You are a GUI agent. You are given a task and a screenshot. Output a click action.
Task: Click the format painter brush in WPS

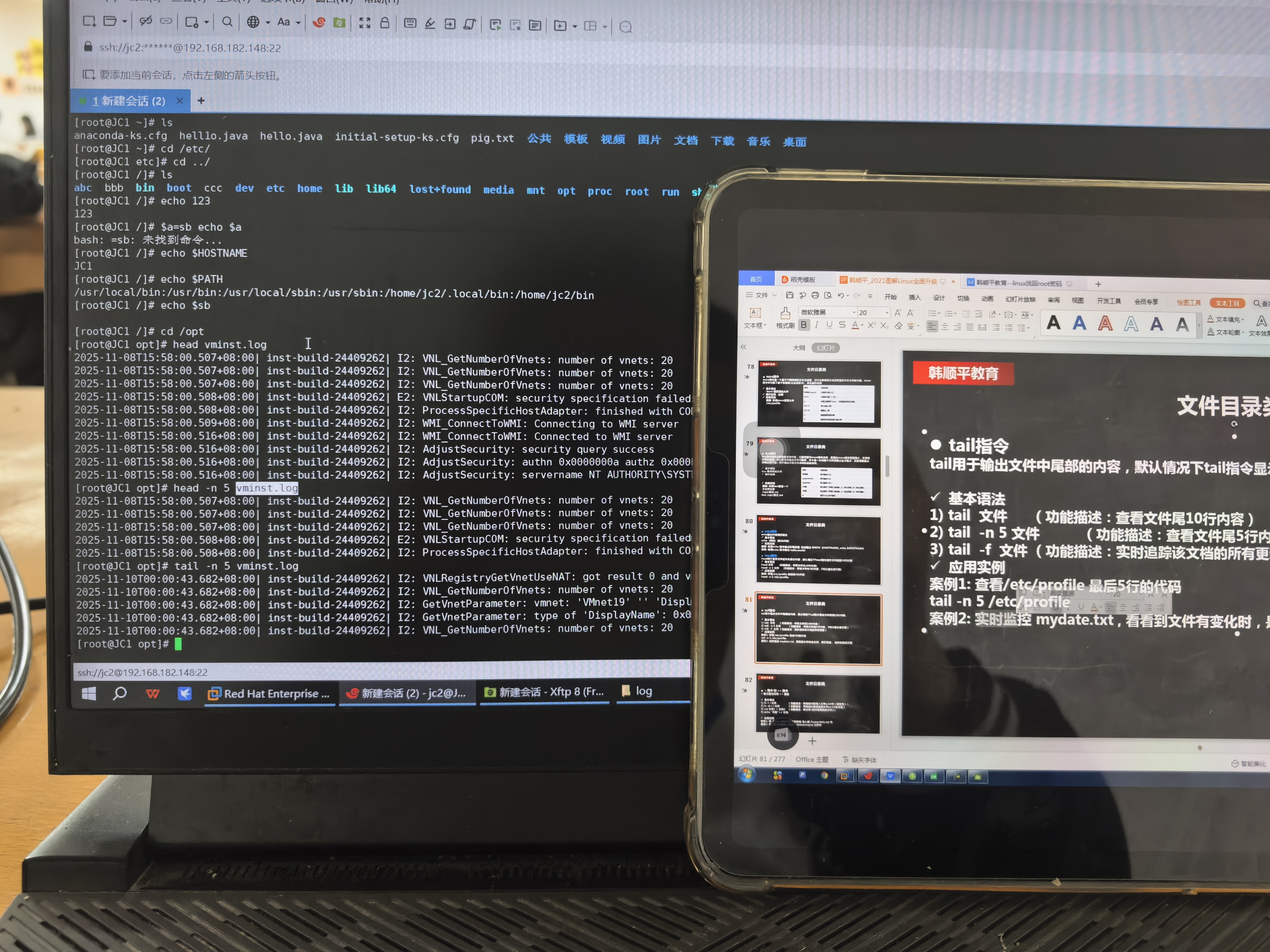pos(785,314)
